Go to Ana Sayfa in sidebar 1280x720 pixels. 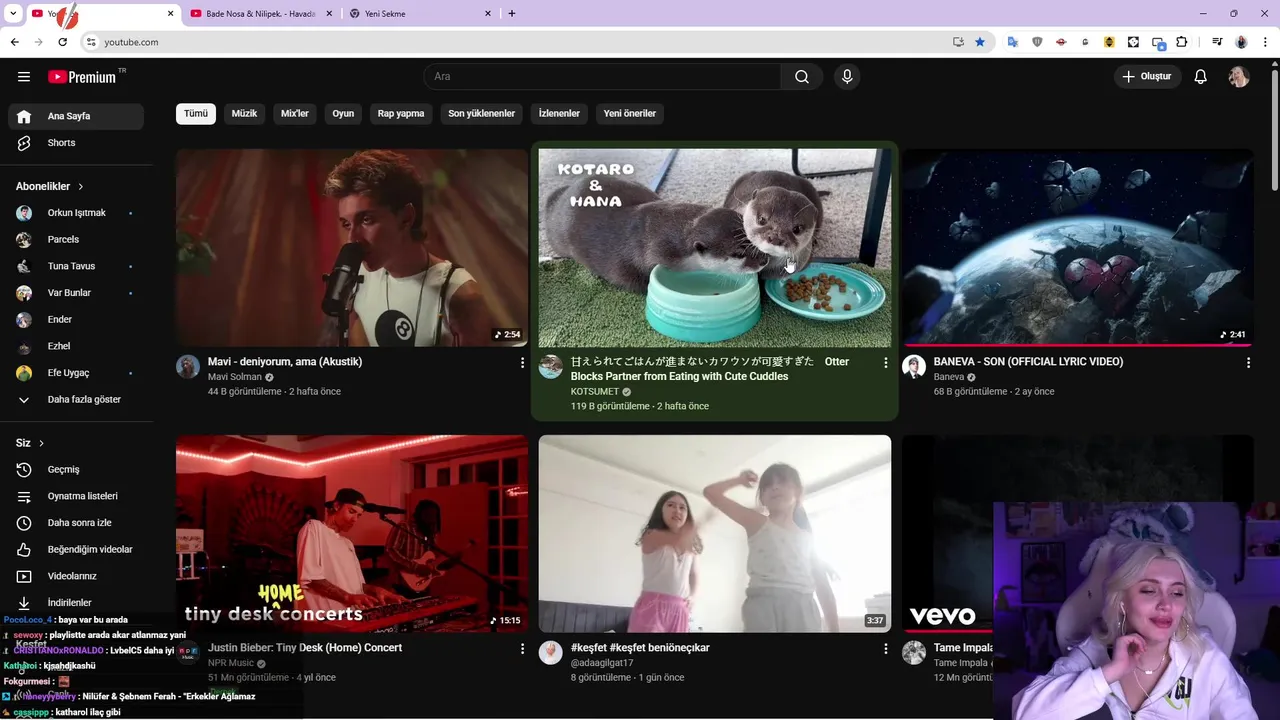76,116
